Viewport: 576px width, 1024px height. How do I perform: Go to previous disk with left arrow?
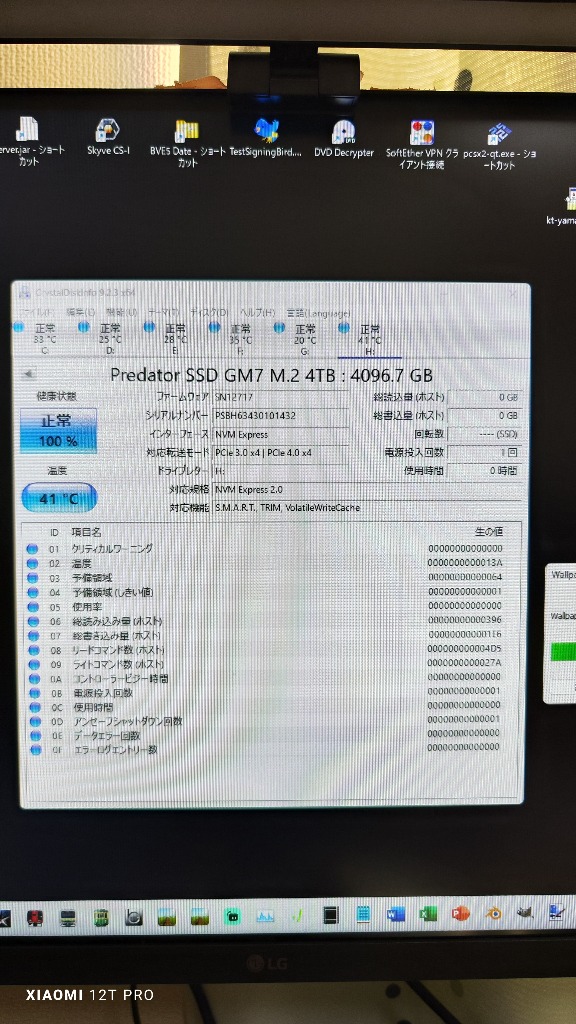tap(29, 375)
